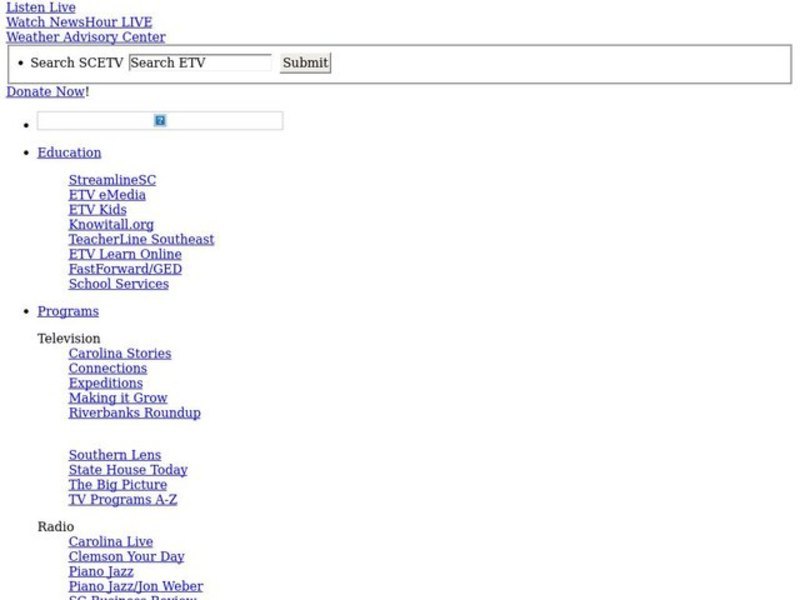This screenshot has width=800, height=600.
Task: Click the broken image icon in the search box
Action: 159,120
